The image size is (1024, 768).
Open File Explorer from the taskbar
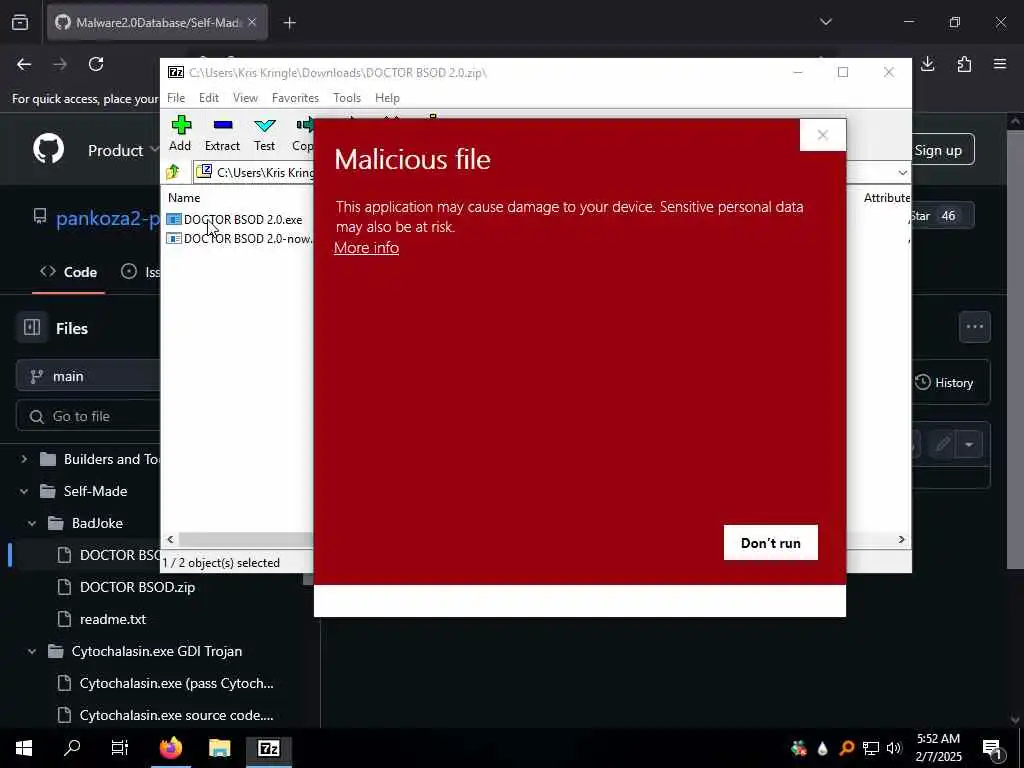point(219,748)
